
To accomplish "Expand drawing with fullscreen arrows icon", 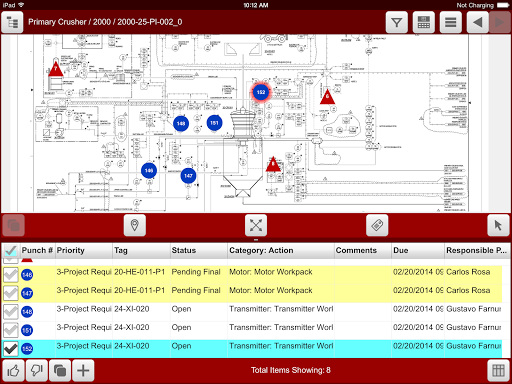I will tap(256, 225).
